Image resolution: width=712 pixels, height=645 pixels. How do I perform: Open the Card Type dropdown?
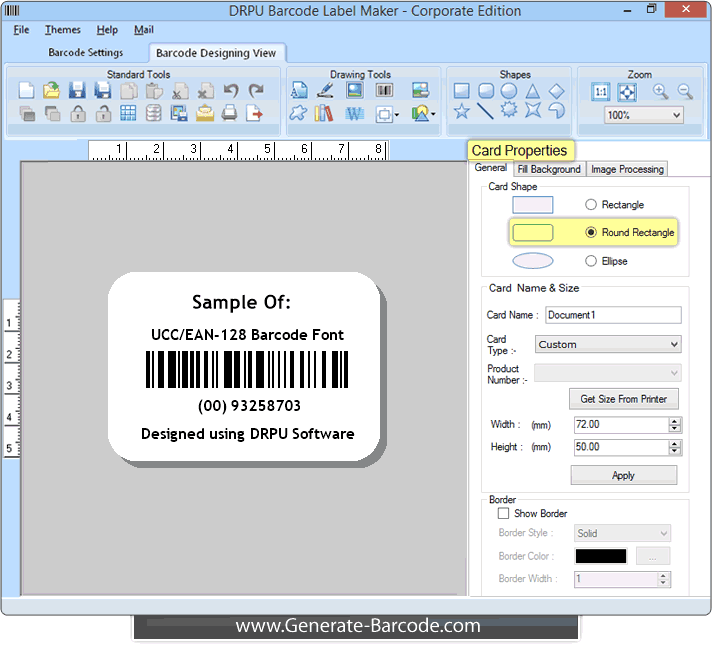coord(607,344)
